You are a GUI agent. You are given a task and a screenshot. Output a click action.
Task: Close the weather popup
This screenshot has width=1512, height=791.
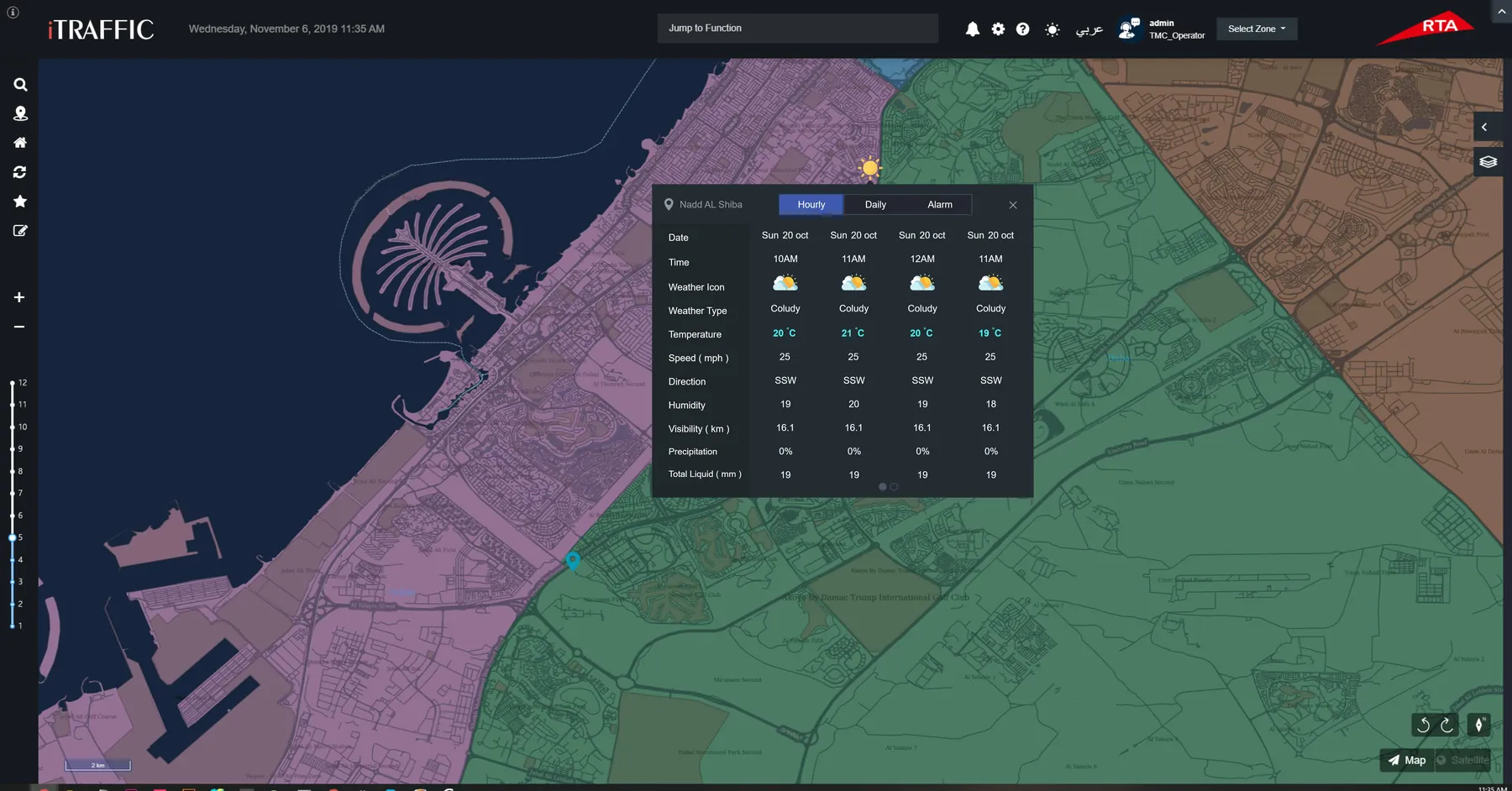(1013, 205)
